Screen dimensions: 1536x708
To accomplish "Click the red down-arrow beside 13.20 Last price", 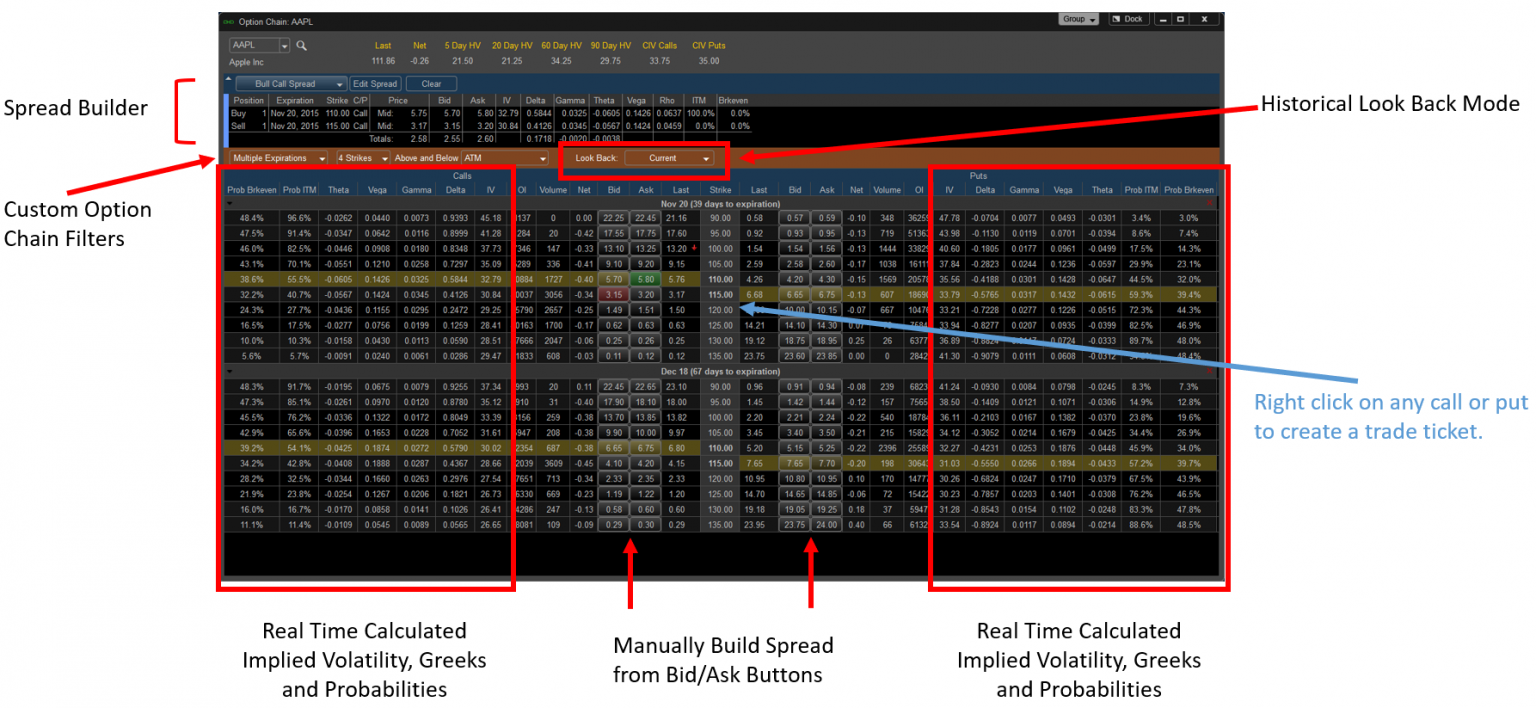I will 694,248.
